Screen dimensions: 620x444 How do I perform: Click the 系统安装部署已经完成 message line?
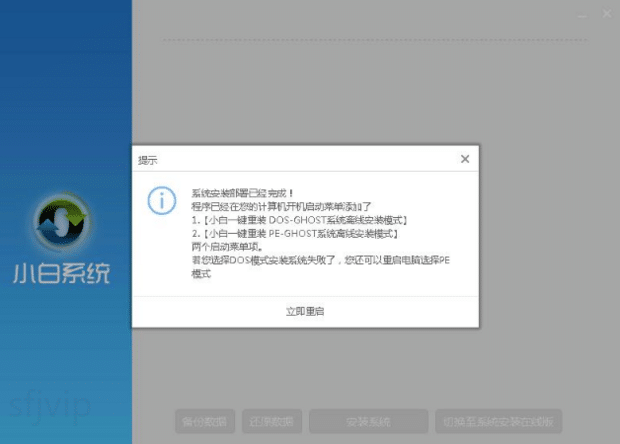pos(243,192)
